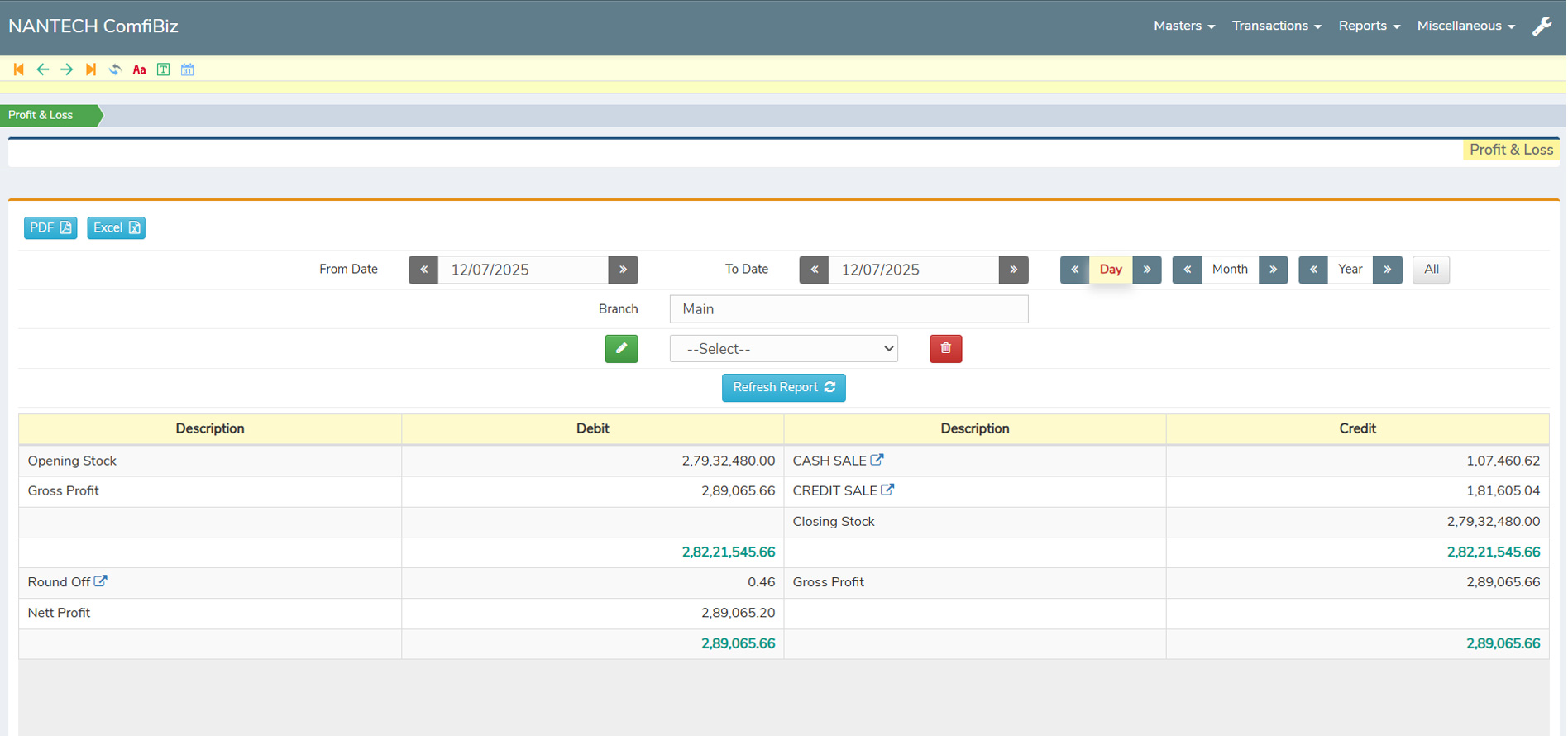Click the red Aa font icon

139,69
